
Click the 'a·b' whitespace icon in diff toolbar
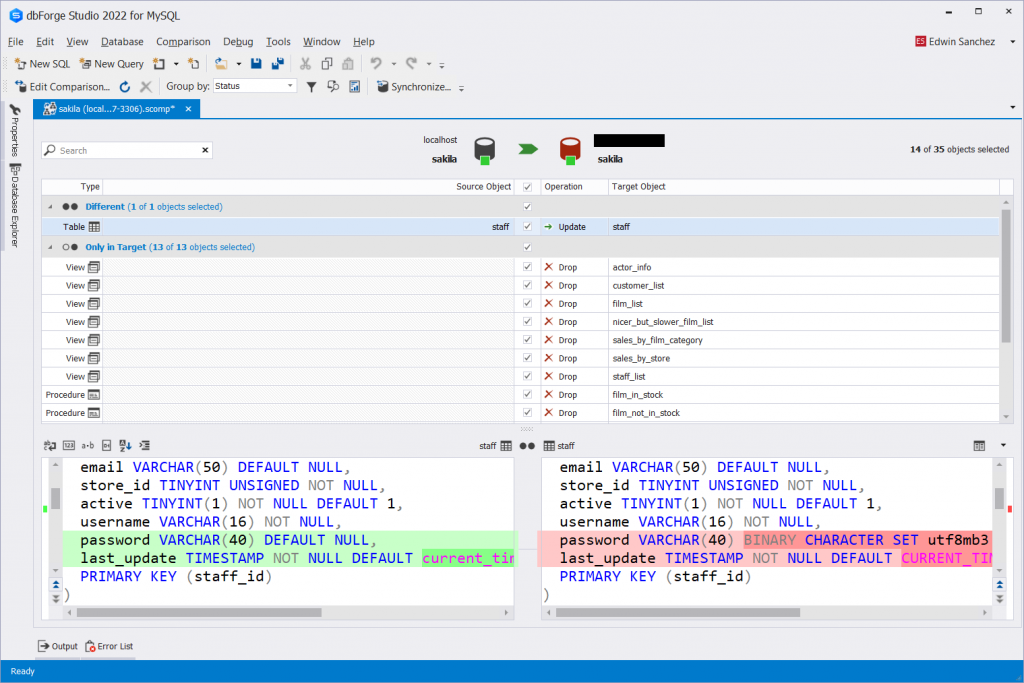88,446
